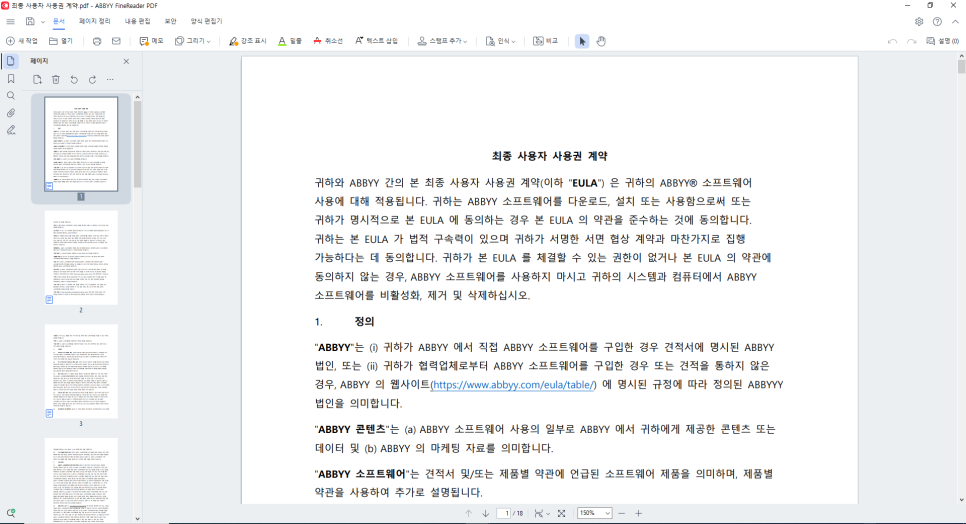Open the 150% zoom level dropdown

click(x=595, y=513)
